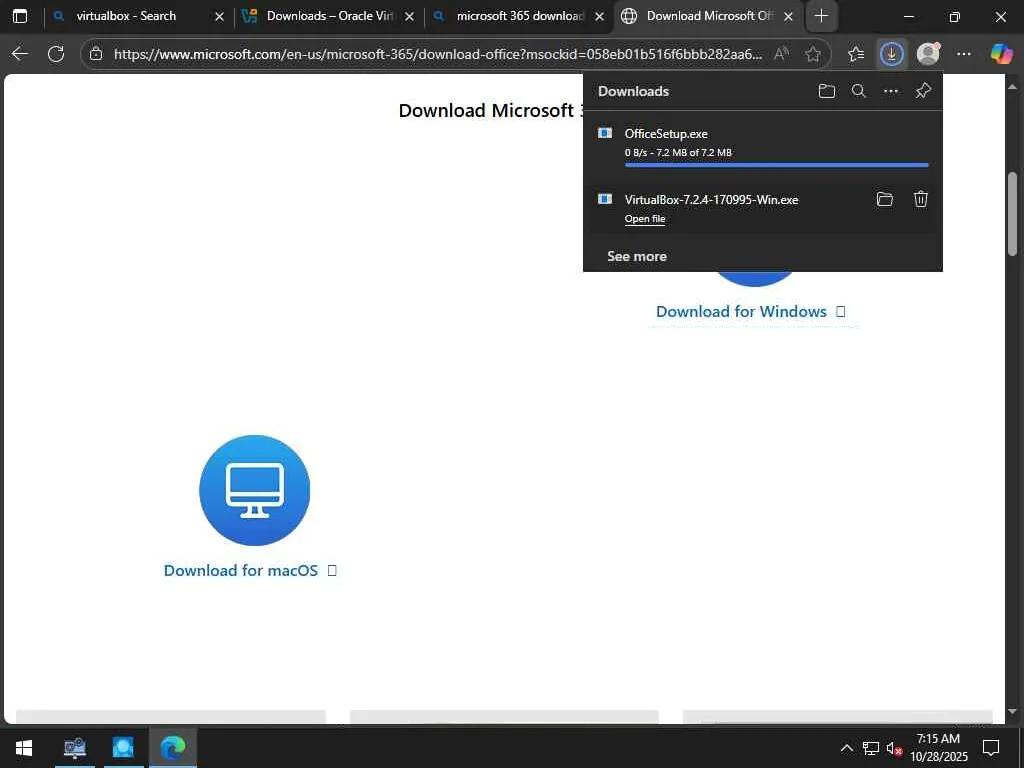Close the Download Microsoft Office tab
Viewport: 1024px width, 768px height.
pyautogui.click(x=789, y=17)
